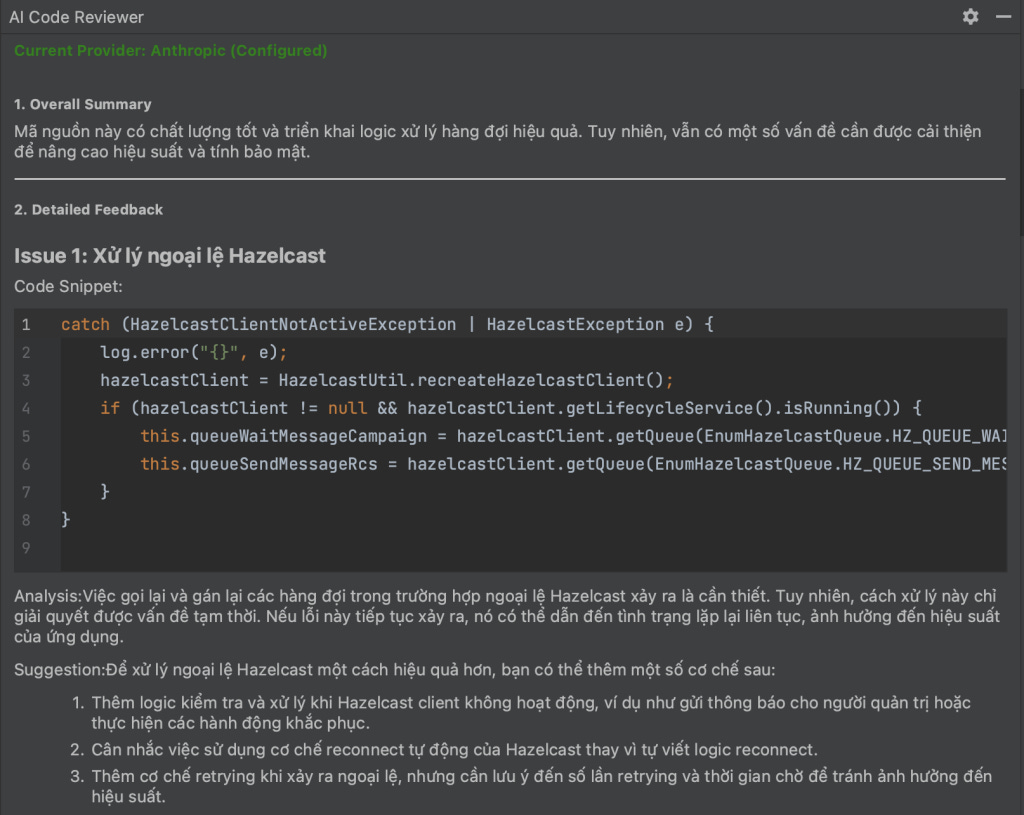Select the Detailed Feedback heading
The image size is (1024, 815).
[x=89, y=210]
